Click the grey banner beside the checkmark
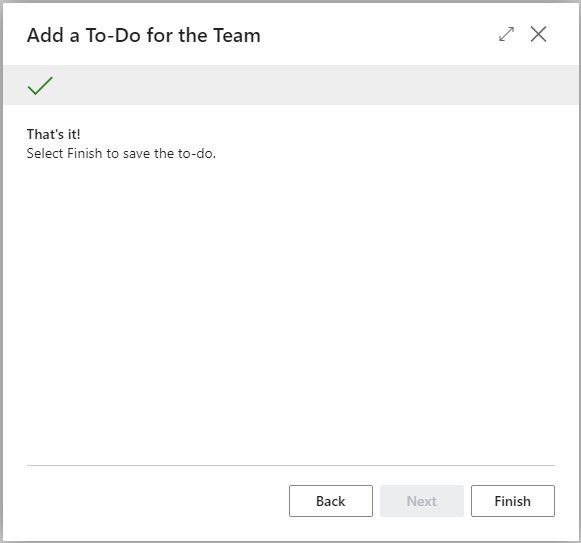 [315, 85]
